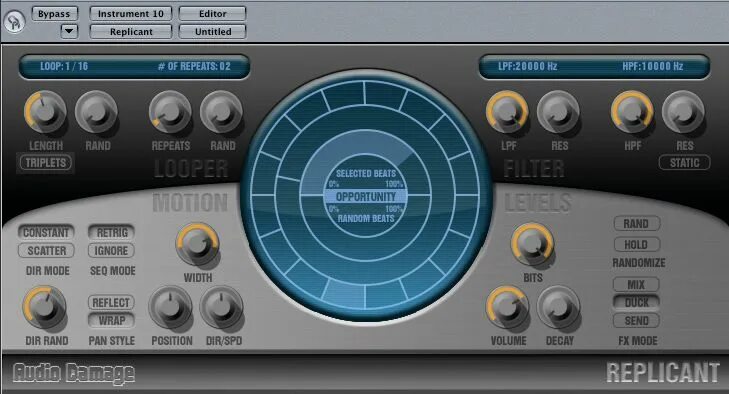The width and height of the screenshot is (729, 394).
Task: Open the Untitled preset menu
Action: tap(212, 32)
